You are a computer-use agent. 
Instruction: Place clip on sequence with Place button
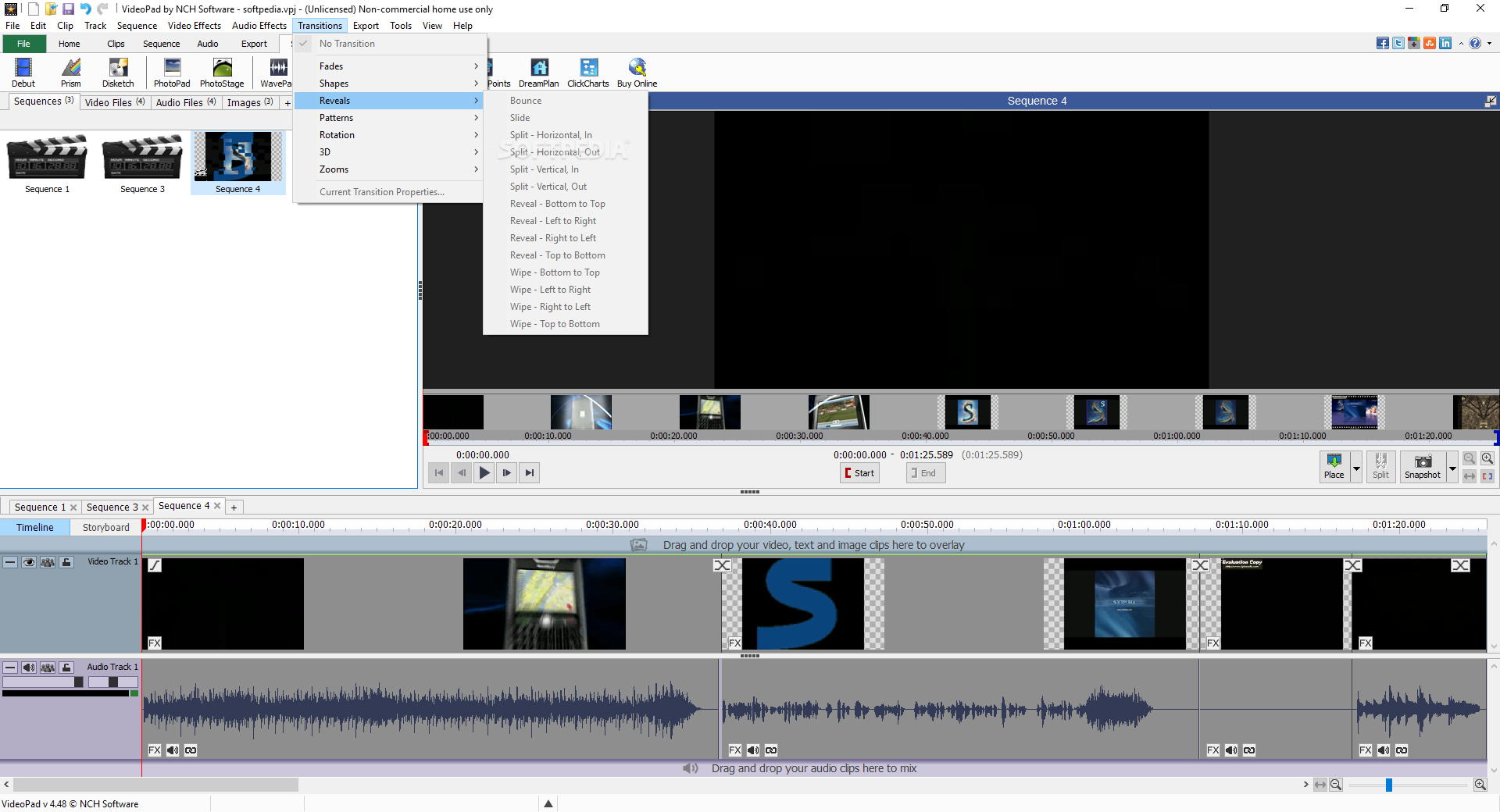click(1334, 467)
